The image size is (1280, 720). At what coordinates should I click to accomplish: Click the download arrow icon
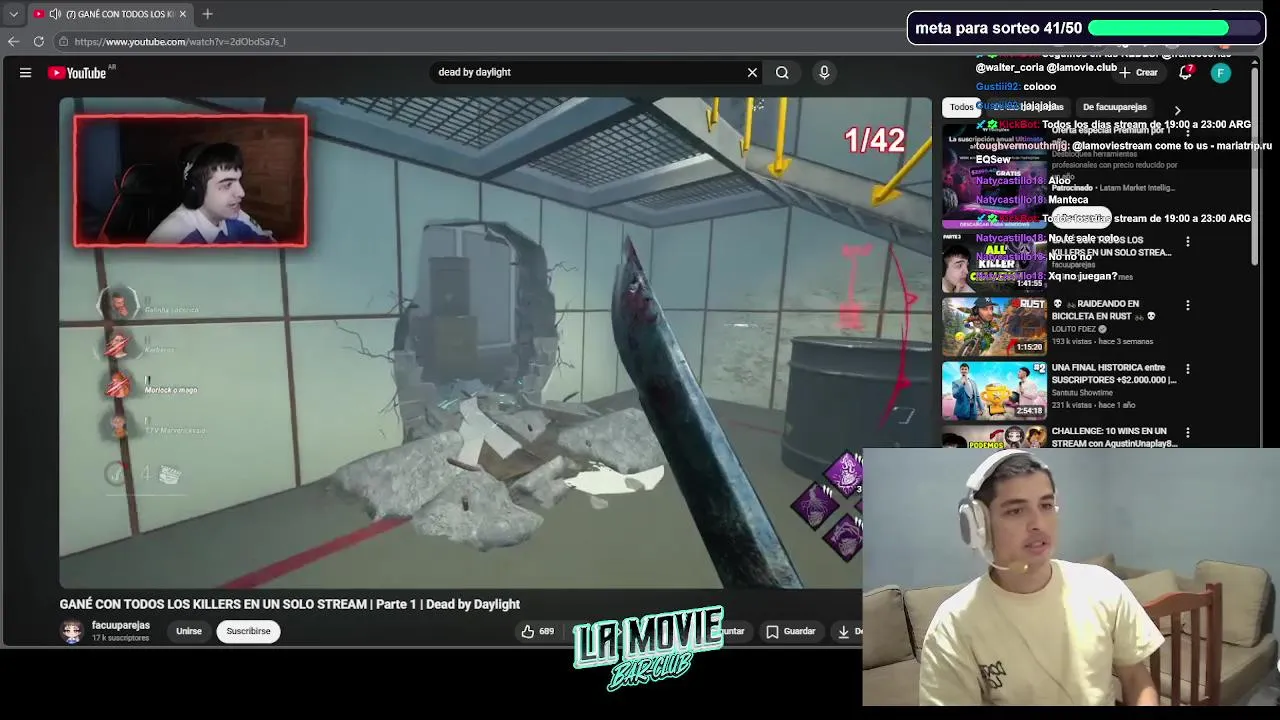tap(843, 631)
